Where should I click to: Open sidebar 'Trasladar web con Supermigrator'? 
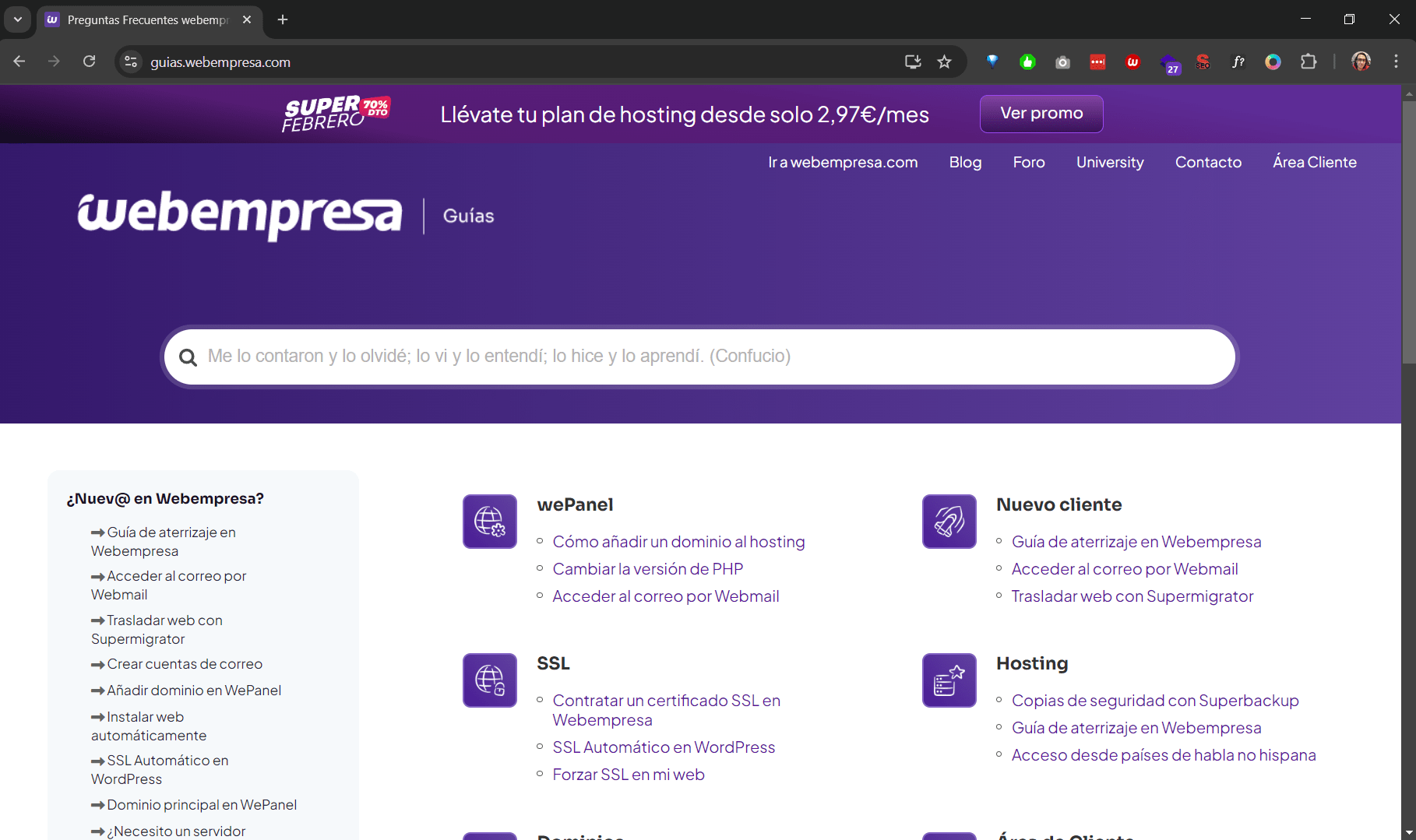157,630
